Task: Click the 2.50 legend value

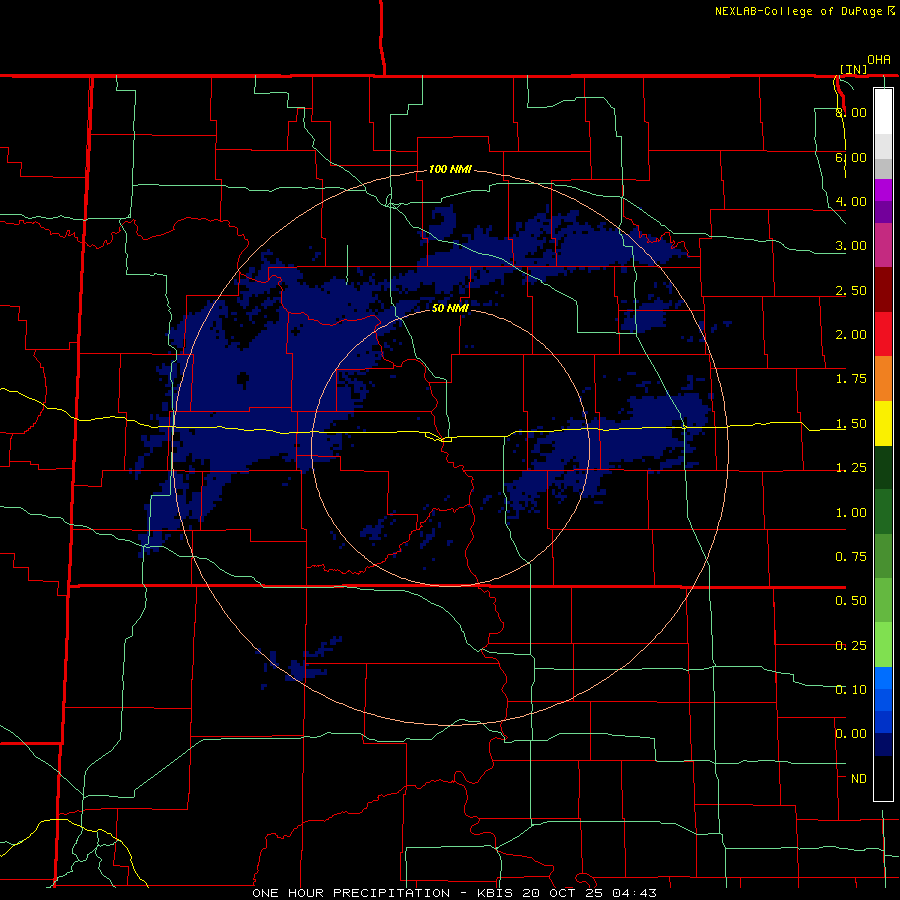Action: tap(851, 290)
